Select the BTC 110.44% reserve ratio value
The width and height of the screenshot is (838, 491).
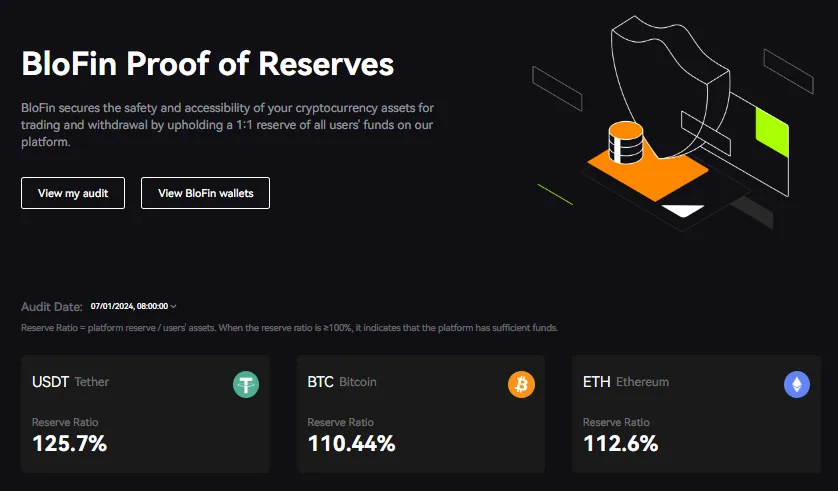click(351, 443)
